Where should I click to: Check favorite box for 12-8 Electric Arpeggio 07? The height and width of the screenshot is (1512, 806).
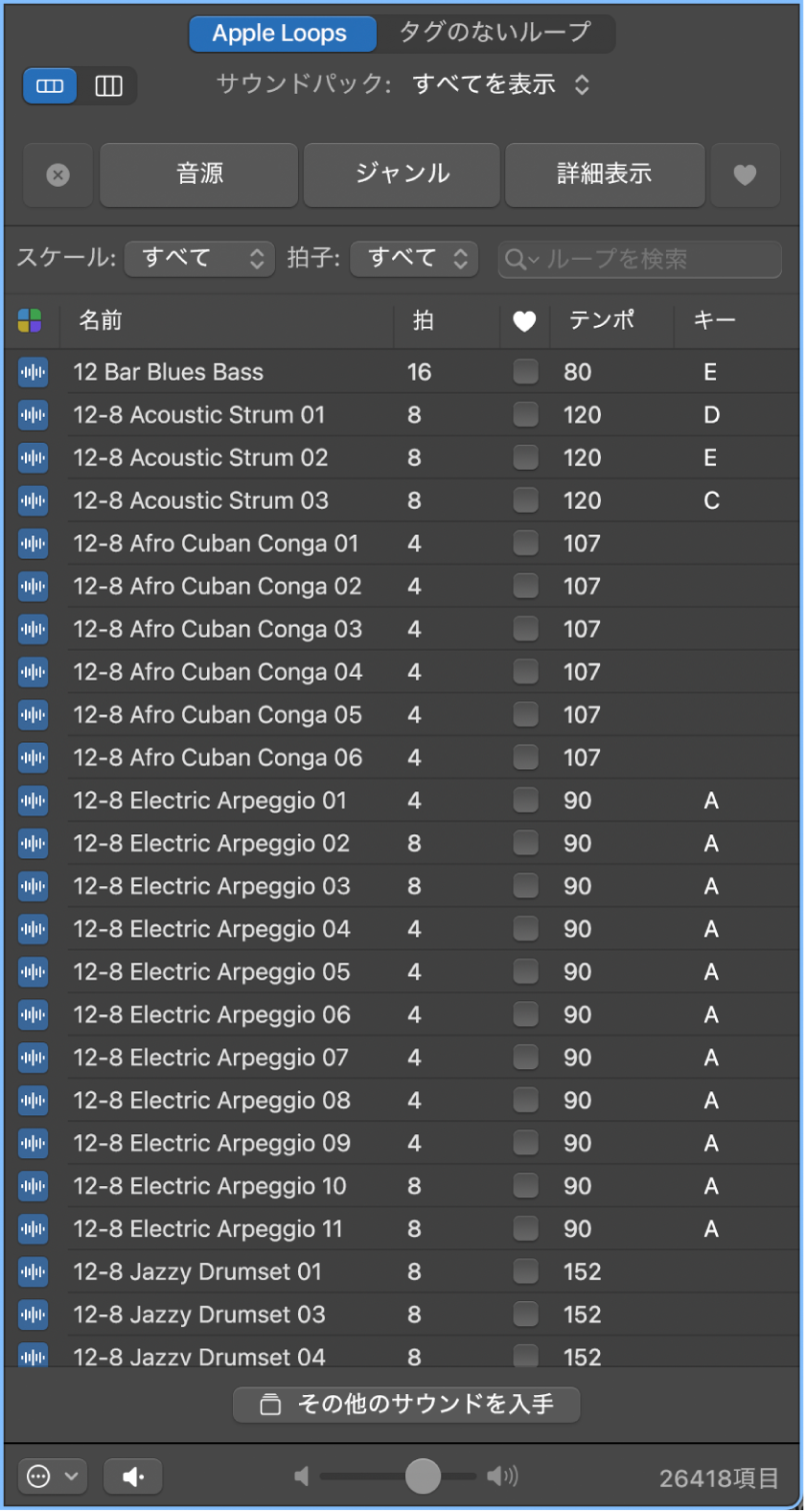525,1058
